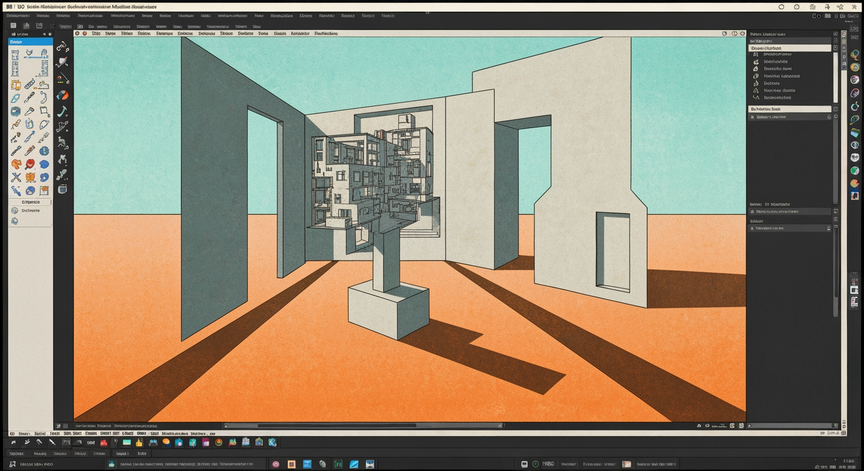
Task: Click the small doorway in the right canvas wall
Action: click(x=613, y=251)
